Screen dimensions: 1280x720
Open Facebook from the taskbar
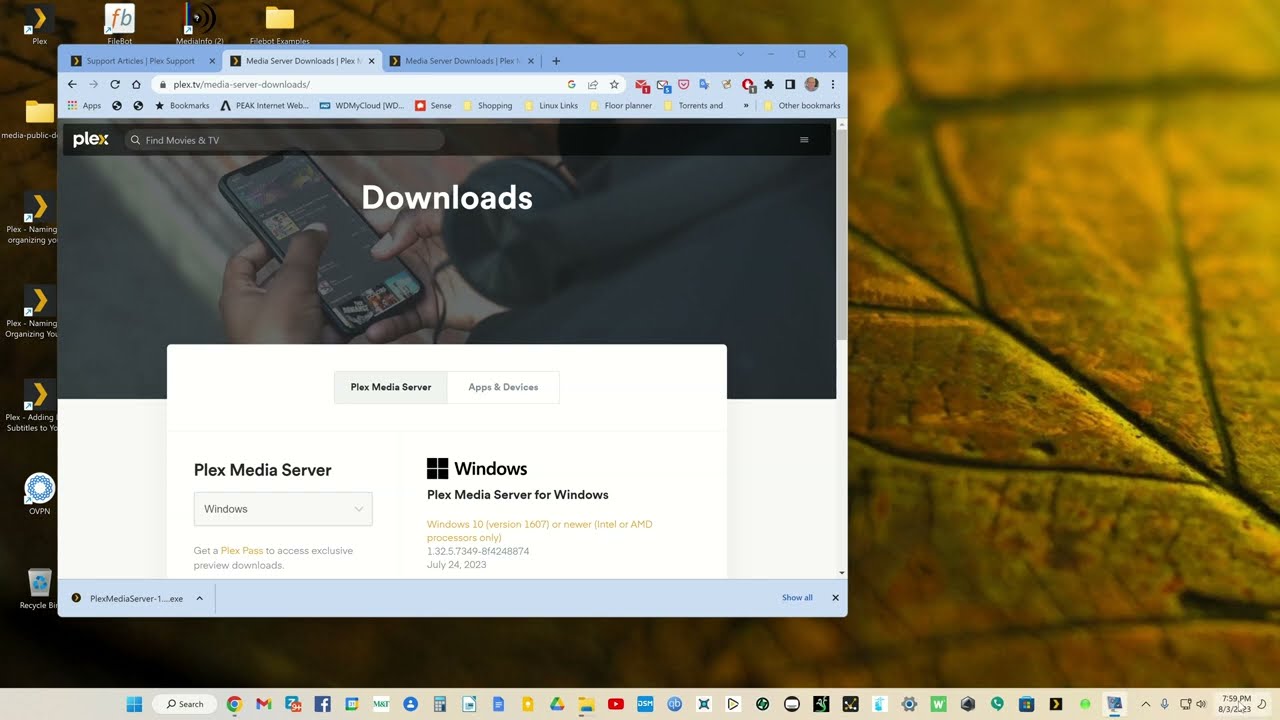322,704
